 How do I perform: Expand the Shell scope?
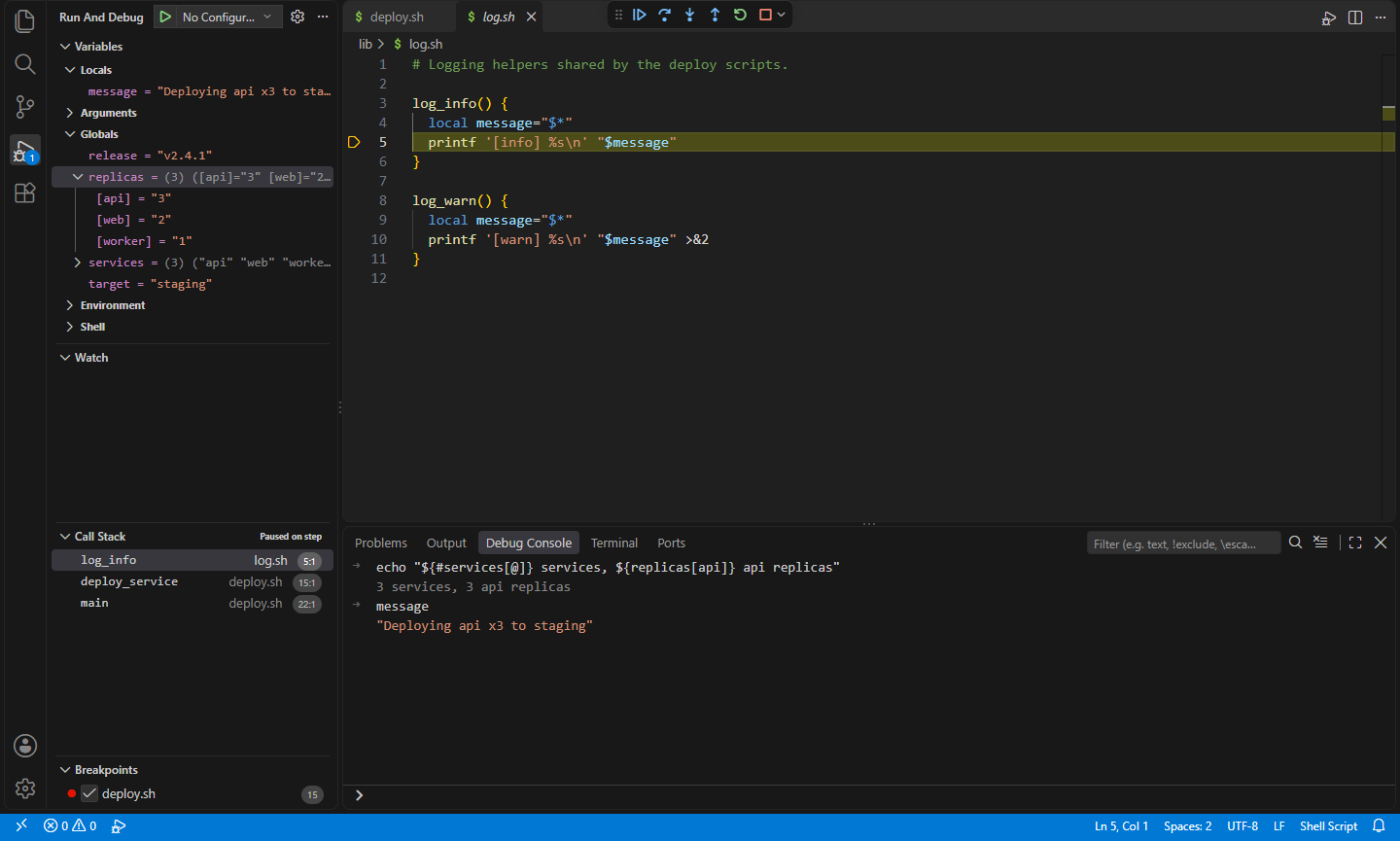coord(70,327)
